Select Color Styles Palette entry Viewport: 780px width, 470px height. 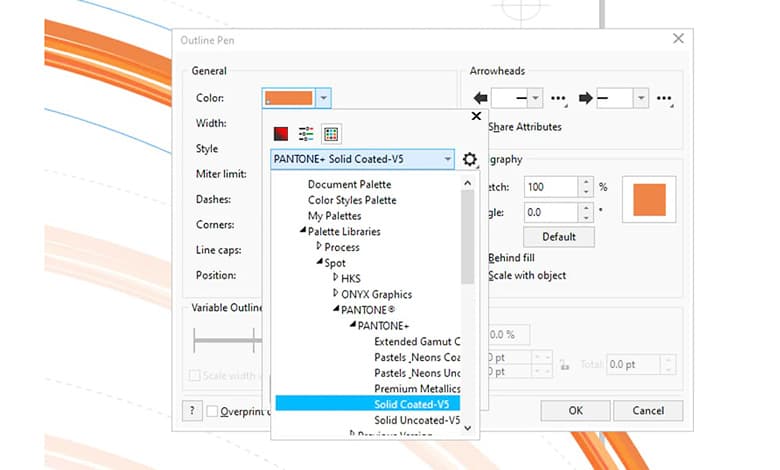(352, 200)
